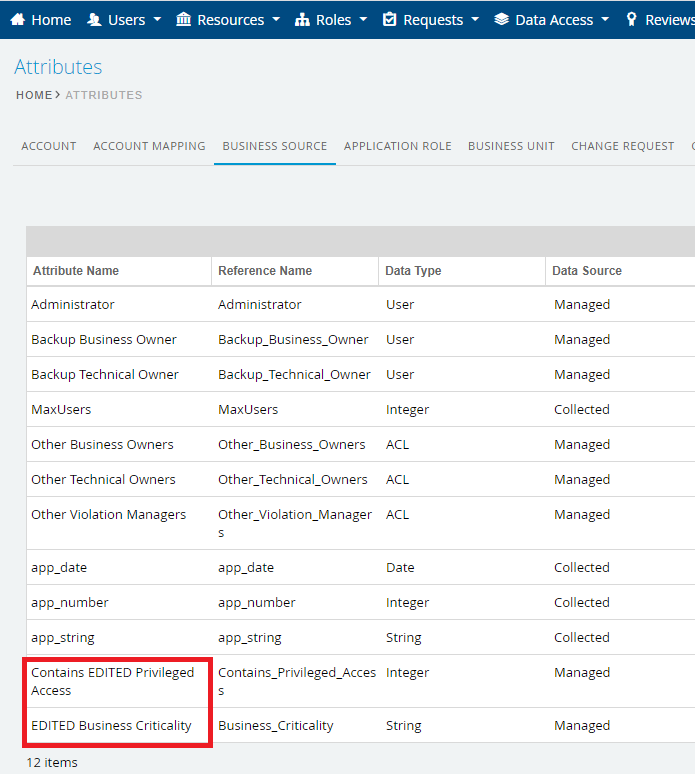Sort by Attribute Name column header

(76, 271)
